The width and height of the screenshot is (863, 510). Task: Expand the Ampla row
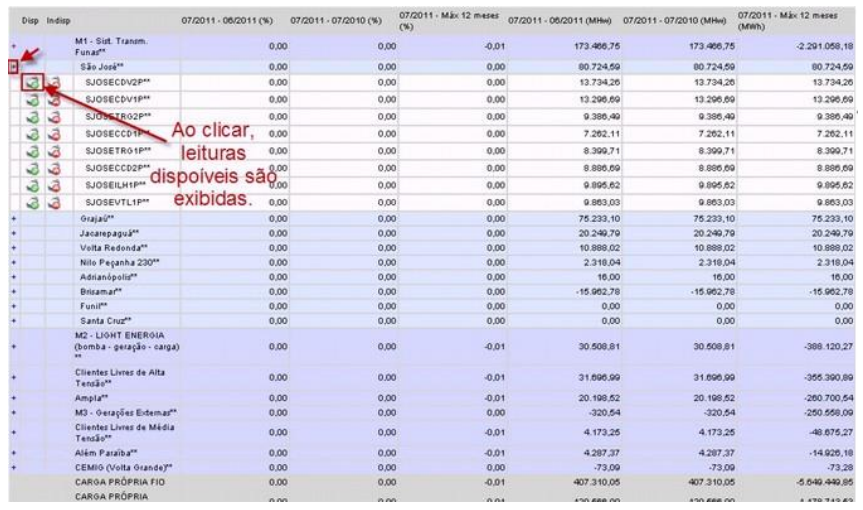click(13, 397)
